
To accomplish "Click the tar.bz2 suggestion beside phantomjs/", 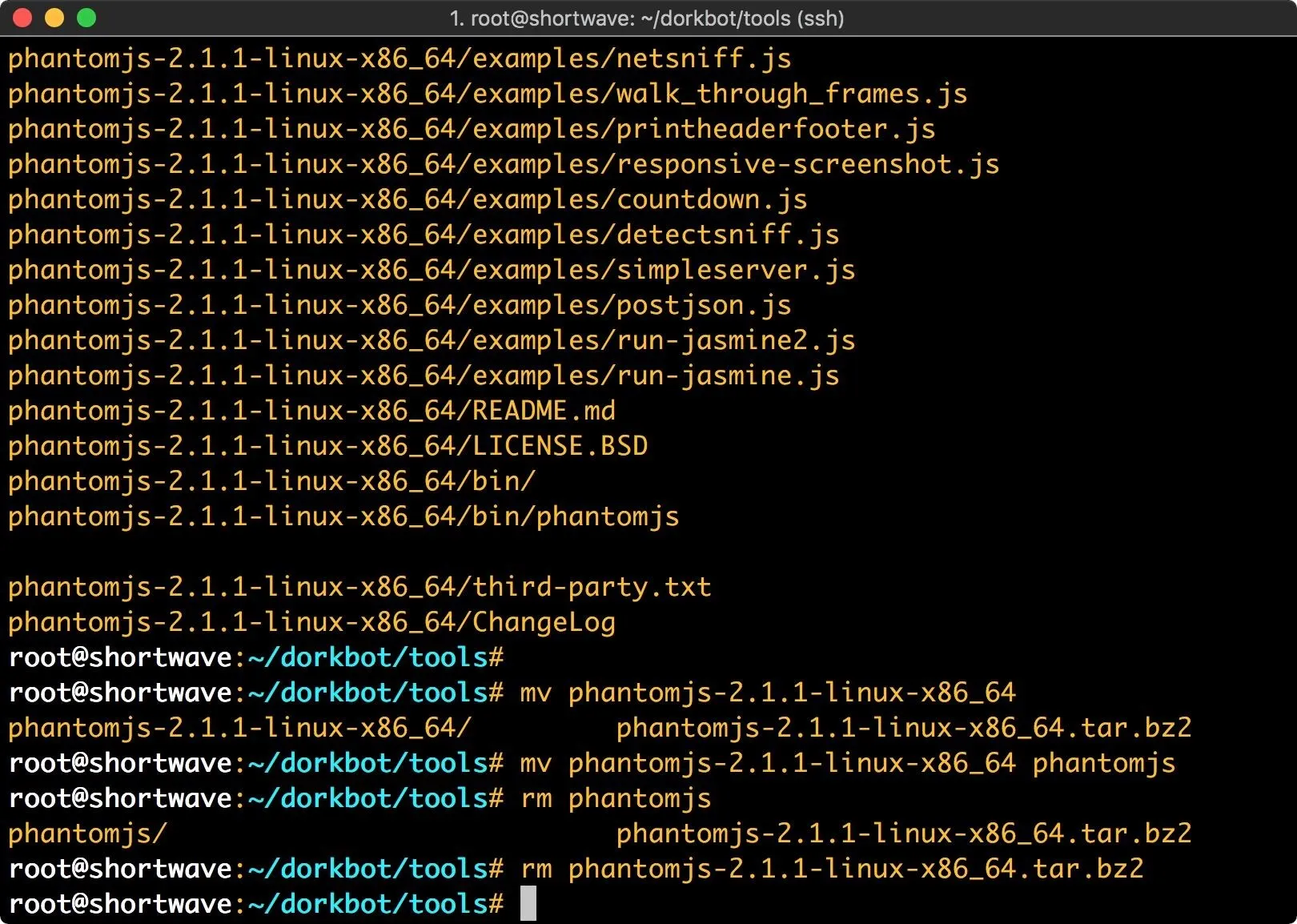I will [904, 834].
